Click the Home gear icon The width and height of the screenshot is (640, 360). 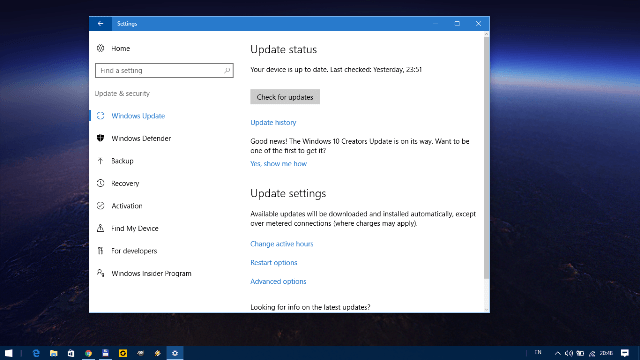[100, 48]
